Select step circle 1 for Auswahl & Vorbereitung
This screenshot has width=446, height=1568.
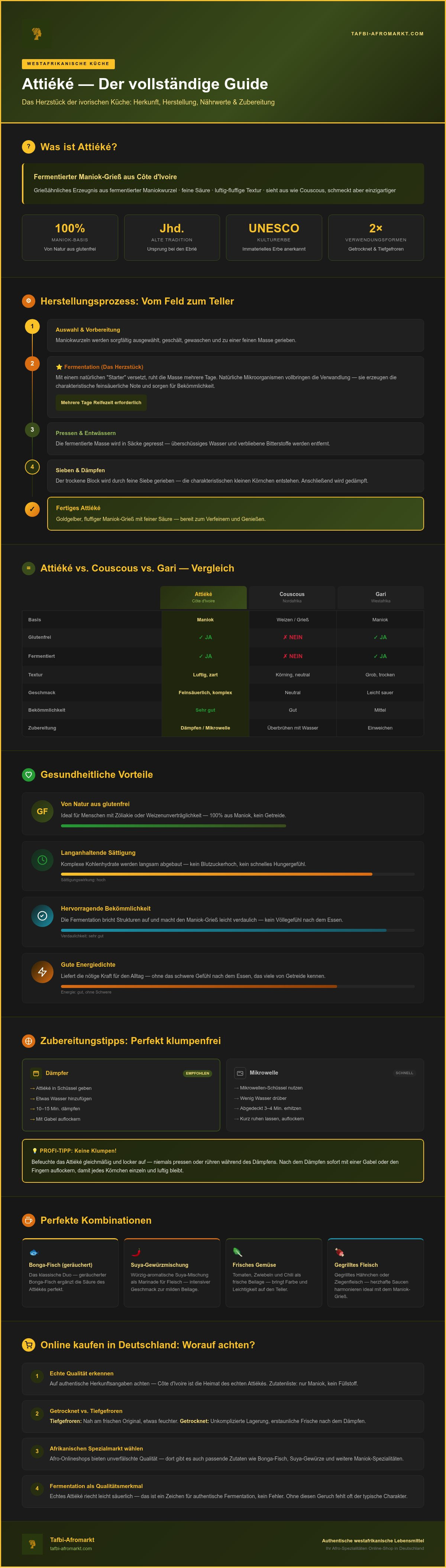pos(32,326)
